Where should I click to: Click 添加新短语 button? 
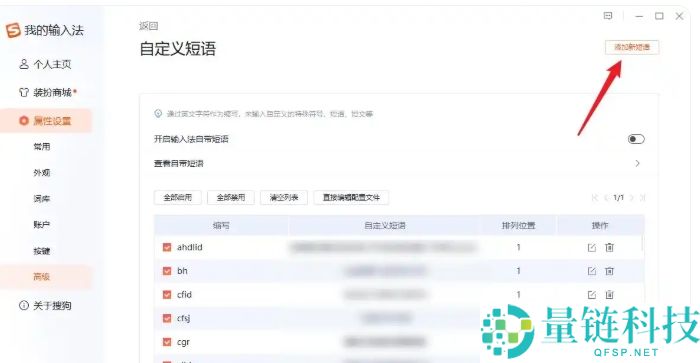(x=632, y=47)
